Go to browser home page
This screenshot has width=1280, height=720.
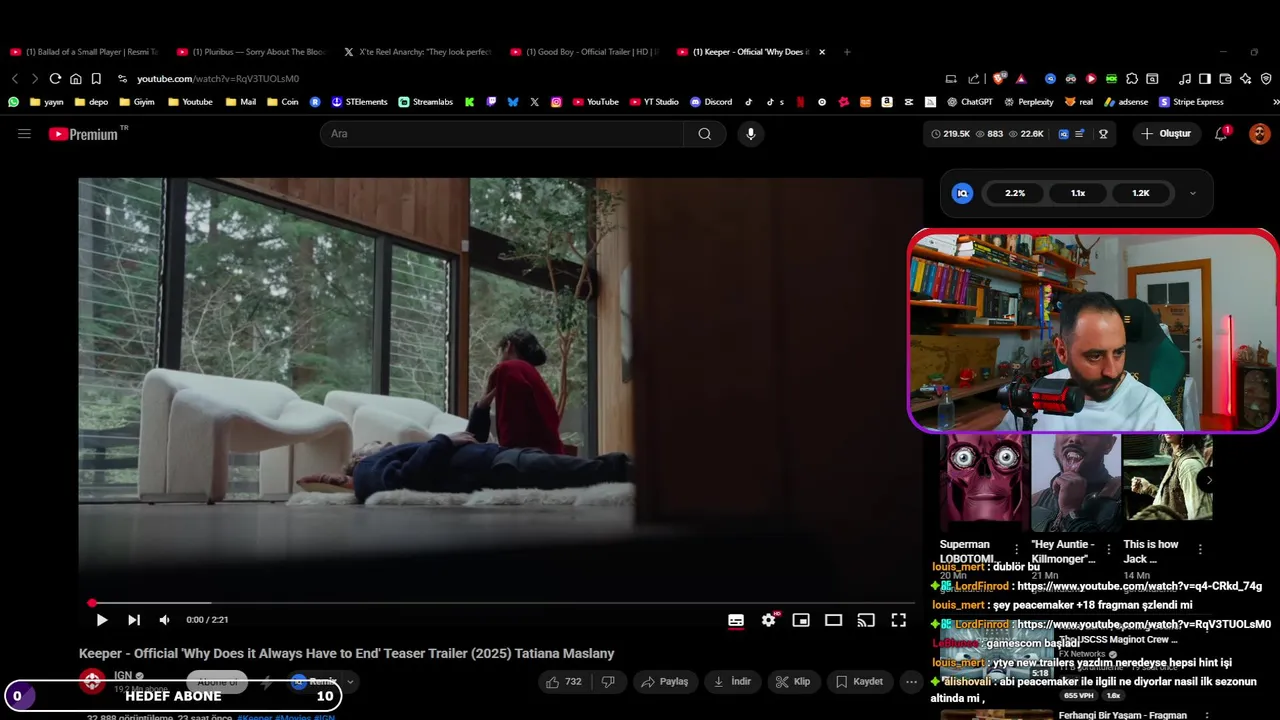75,78
